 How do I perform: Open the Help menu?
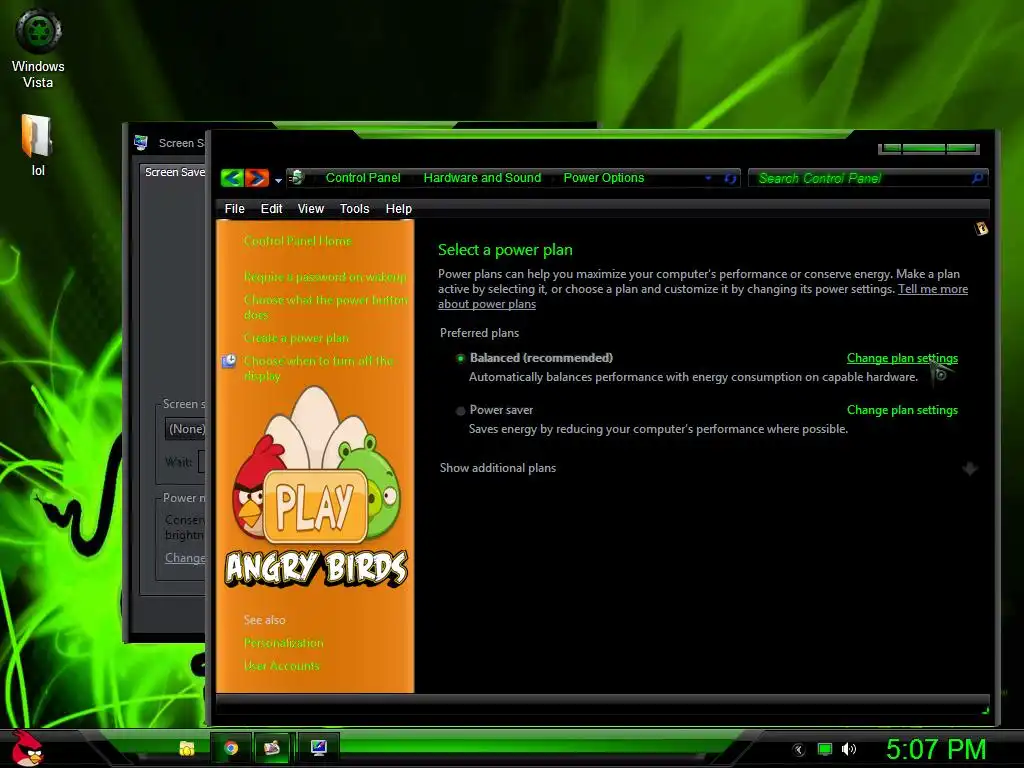click(x=398, y=209)
